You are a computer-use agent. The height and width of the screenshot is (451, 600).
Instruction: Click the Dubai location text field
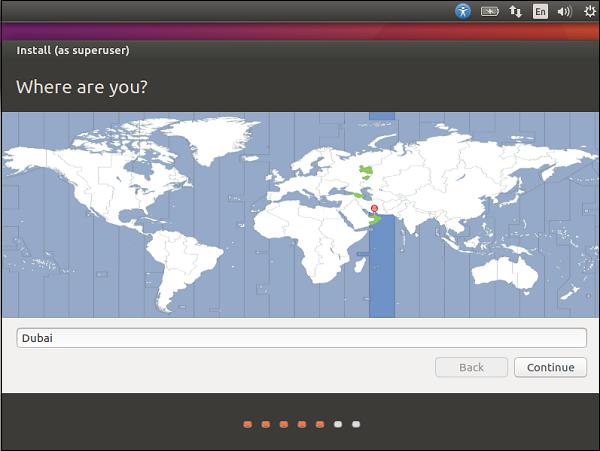300,338
